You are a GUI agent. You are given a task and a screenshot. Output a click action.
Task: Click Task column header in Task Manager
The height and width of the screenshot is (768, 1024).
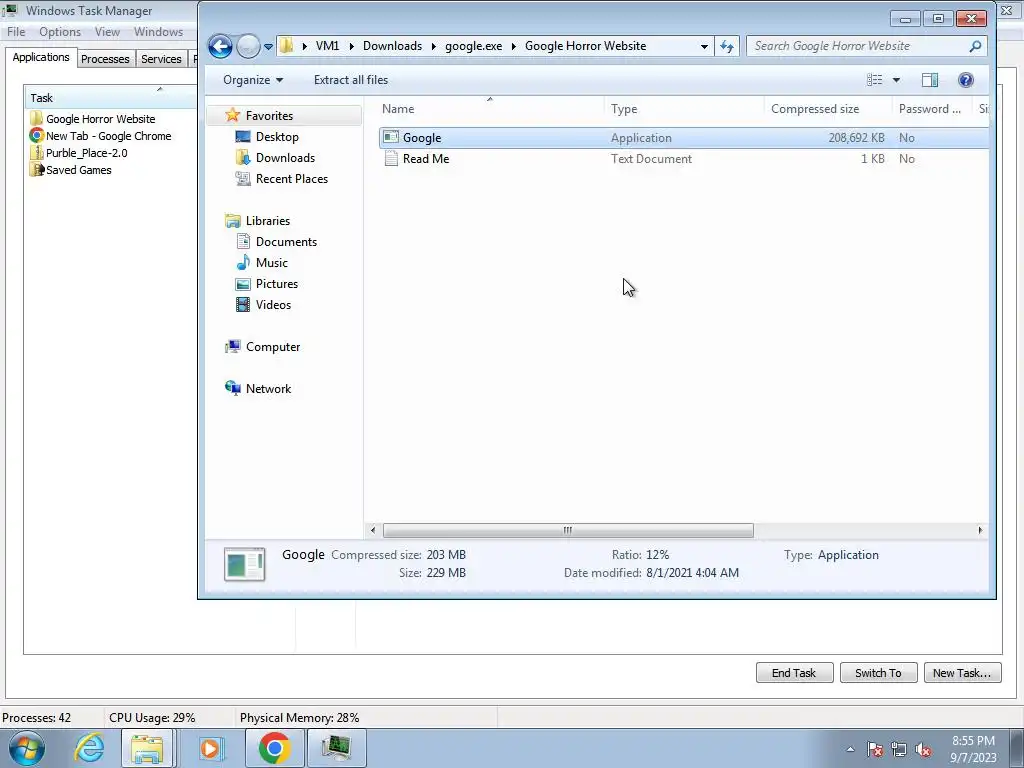[110, 97]
